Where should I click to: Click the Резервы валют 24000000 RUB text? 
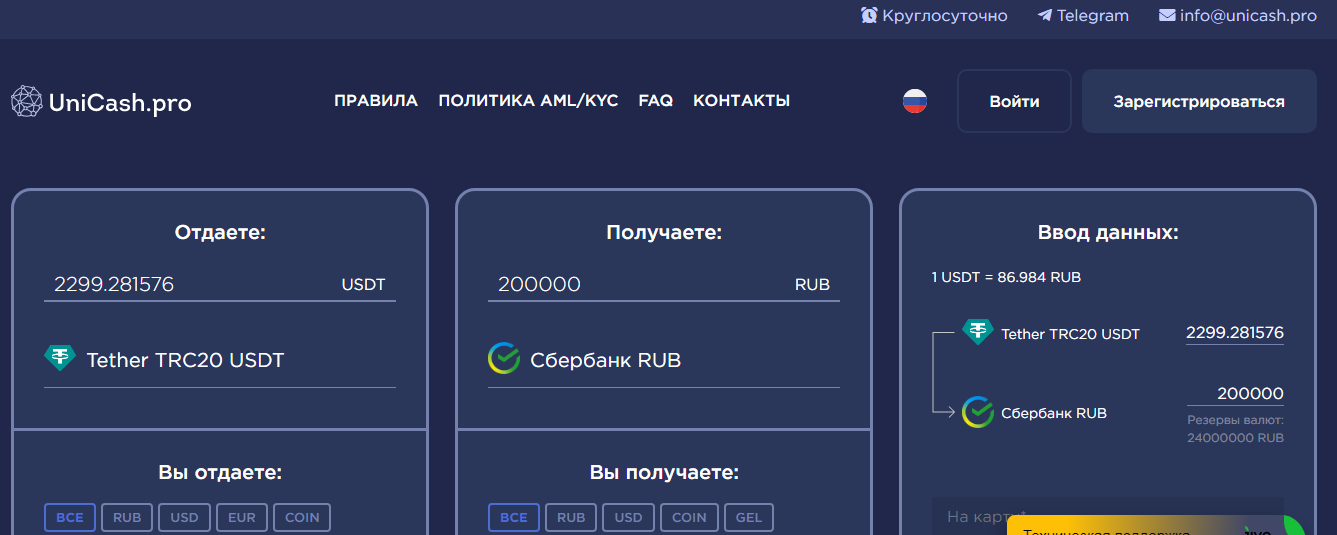pyautogui.click(x=1235, y=429)
